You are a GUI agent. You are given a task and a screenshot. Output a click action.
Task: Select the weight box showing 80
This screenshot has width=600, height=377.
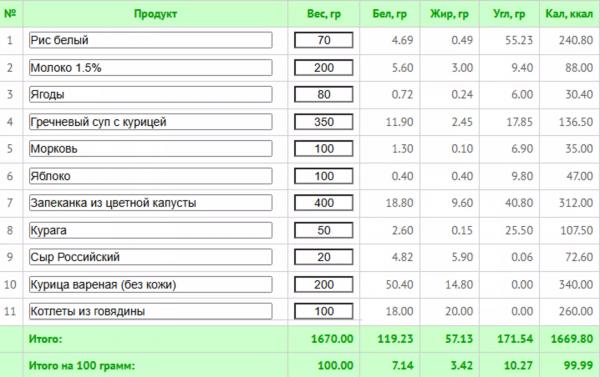[324, 95]
